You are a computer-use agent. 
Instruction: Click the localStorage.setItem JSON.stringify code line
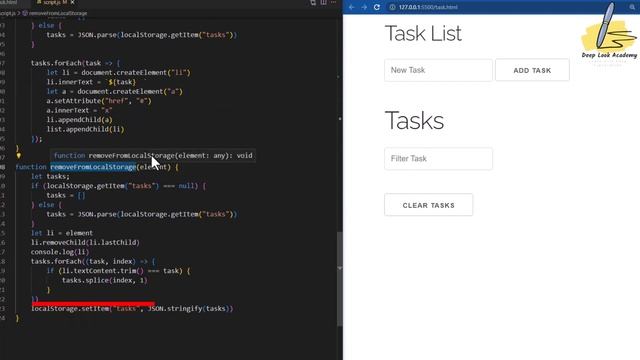132,309
